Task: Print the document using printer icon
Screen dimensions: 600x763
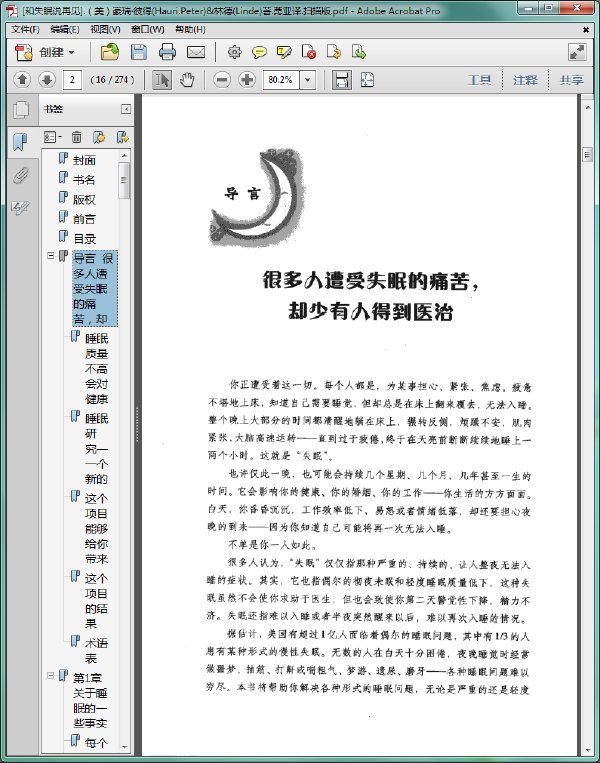Action: (x=167, y=52)
